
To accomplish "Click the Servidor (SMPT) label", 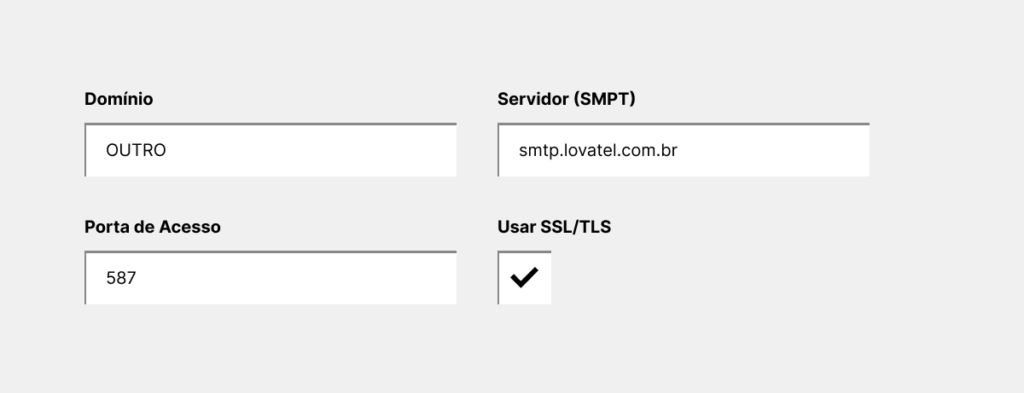I will [566, 99].
